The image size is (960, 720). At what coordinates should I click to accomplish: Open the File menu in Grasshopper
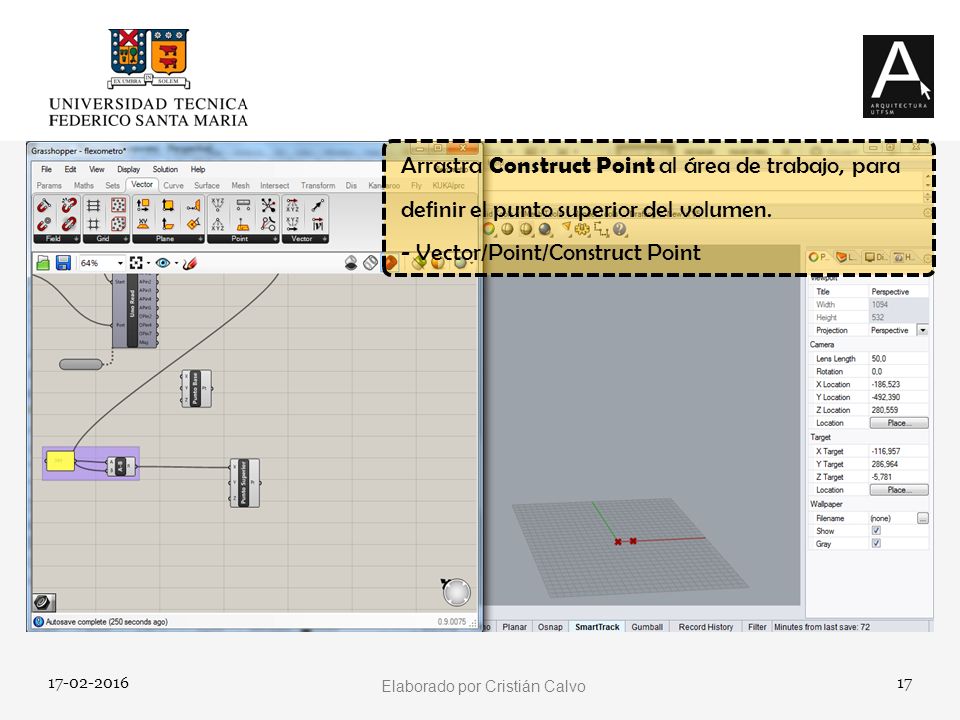pyautogui.click(x=47, y=170)
